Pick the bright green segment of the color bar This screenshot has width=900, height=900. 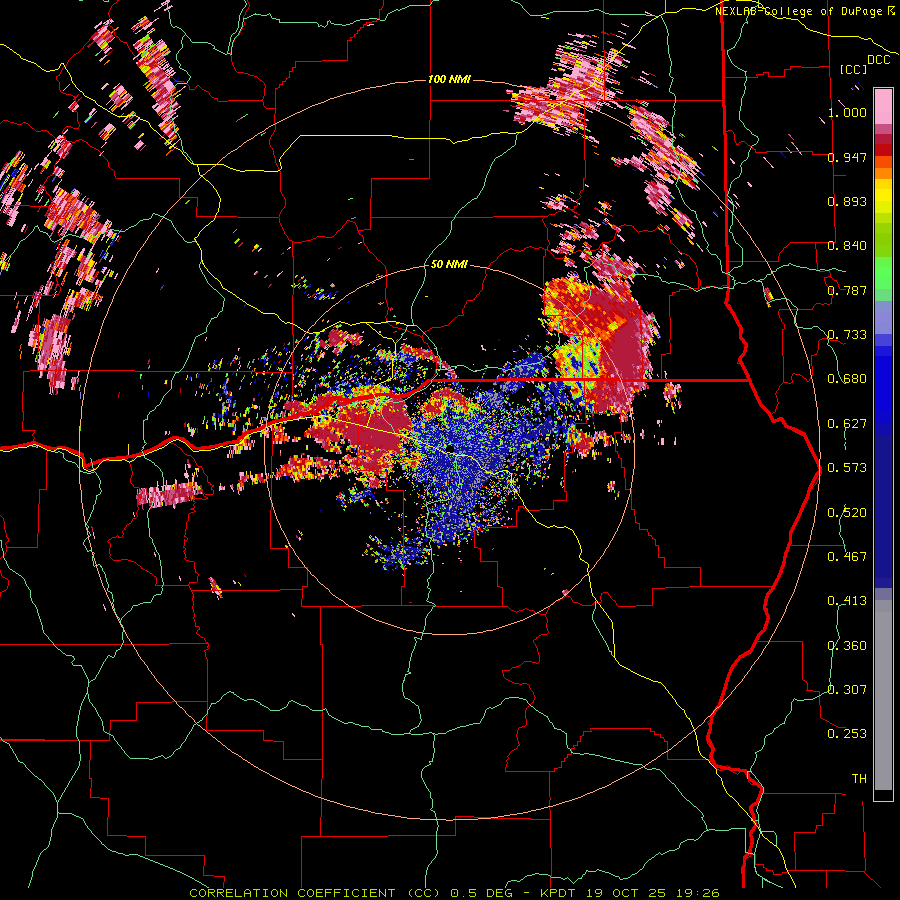point(883,273)
